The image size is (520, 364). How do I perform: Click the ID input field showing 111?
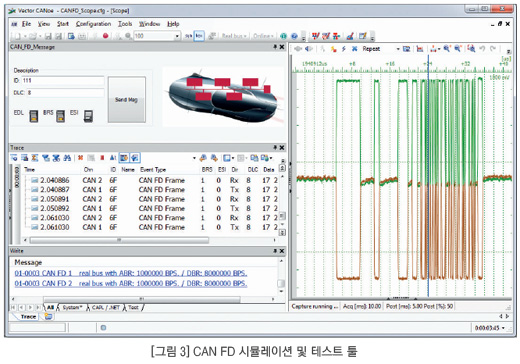63,81
